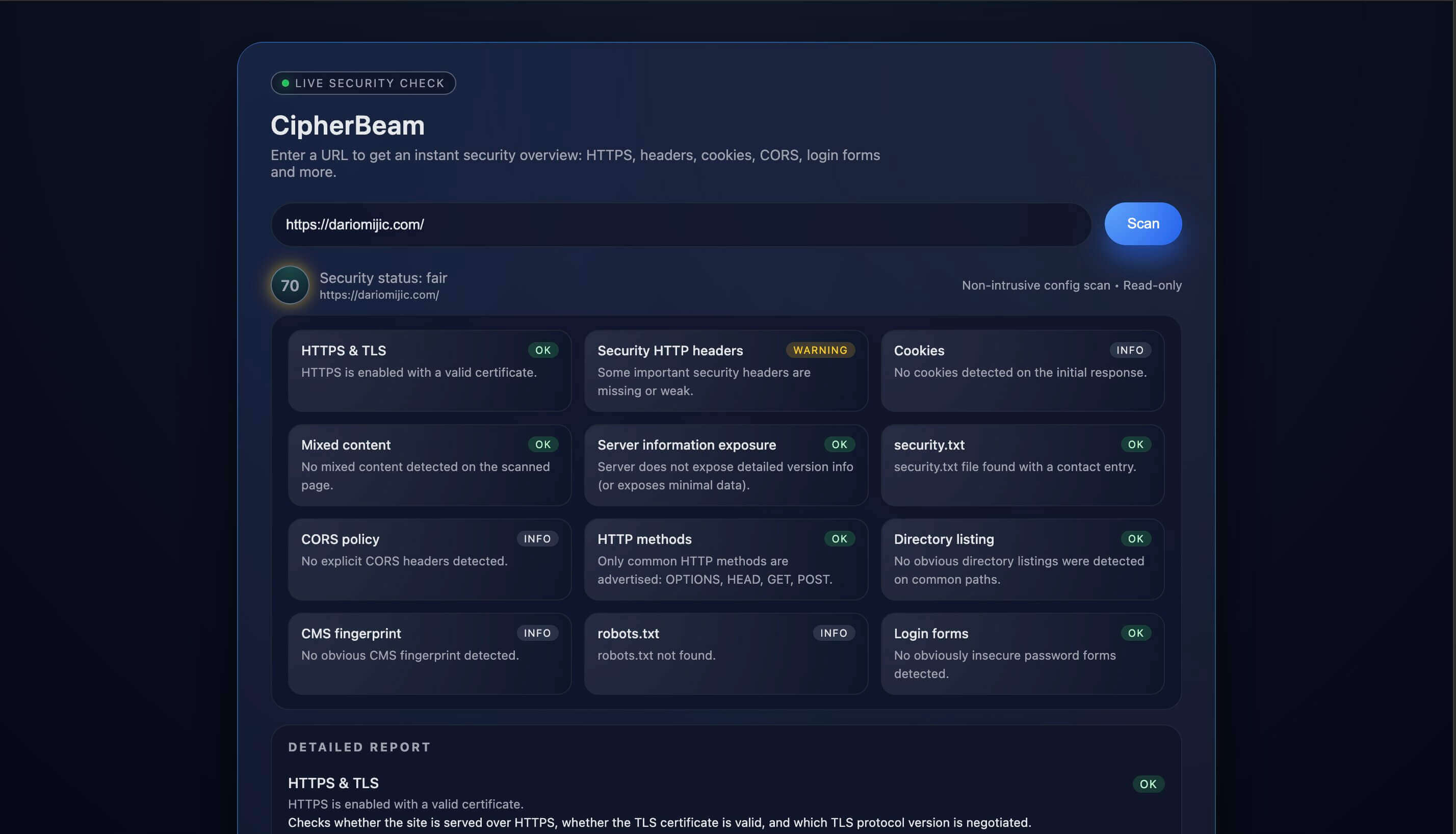This screenshot has width=1456, height=834.
Task: Select the HTTP methods result card
Action: tap(725, 559)
